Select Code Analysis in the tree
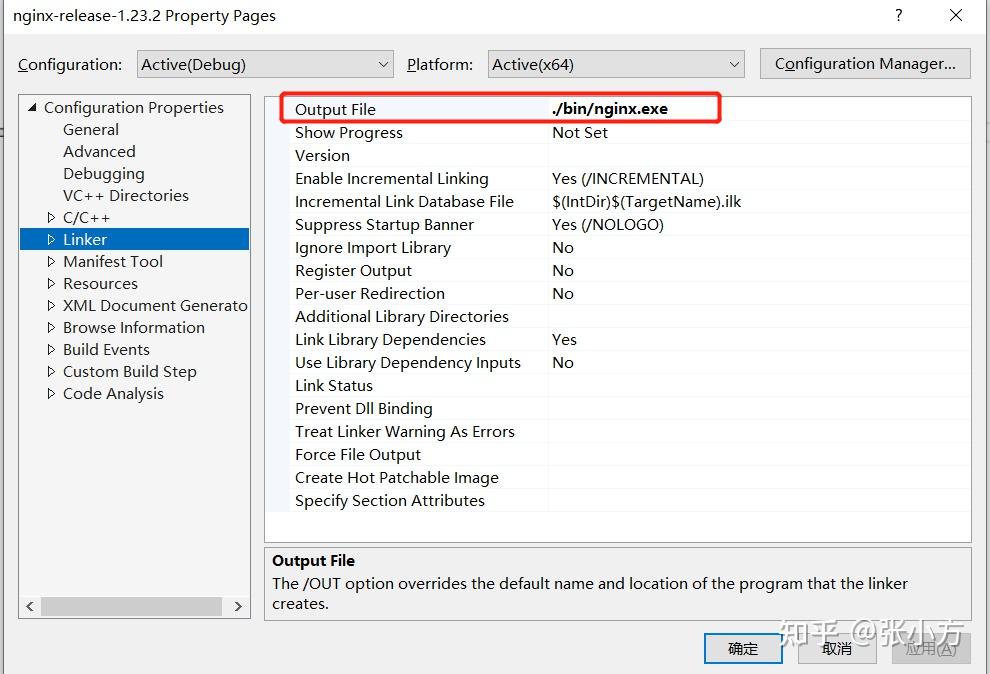This screenshot has height=674, width=990. (x=113, y=393)
